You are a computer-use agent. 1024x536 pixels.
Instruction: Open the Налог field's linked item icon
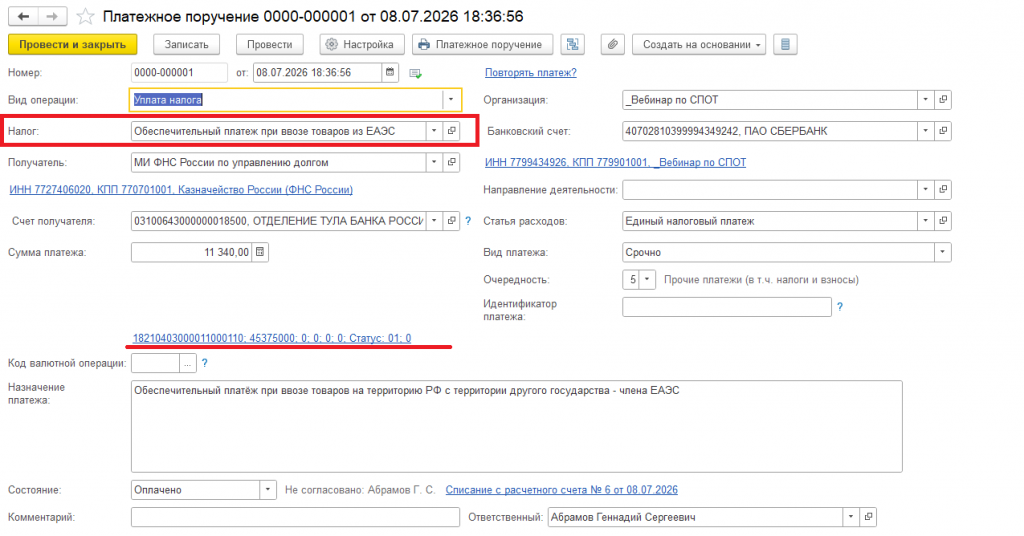click(451, 131)
